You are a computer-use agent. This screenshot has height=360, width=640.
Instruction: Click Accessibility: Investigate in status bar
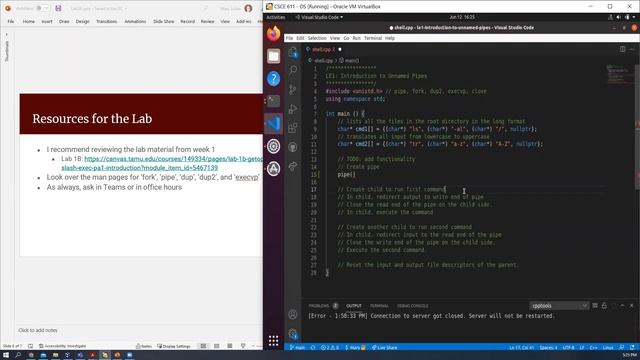[x=62, y=346]
